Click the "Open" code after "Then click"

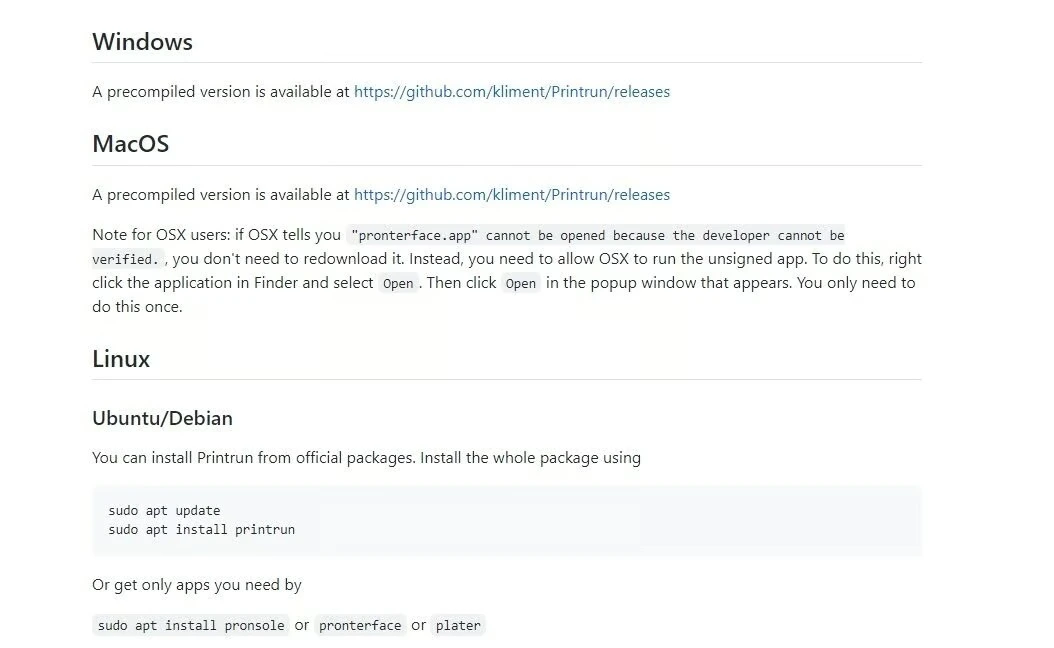[x=520, y=283]
